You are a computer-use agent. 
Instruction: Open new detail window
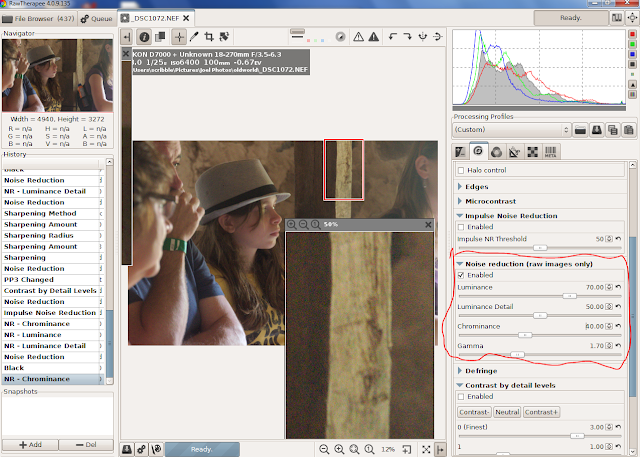[407, 450]
